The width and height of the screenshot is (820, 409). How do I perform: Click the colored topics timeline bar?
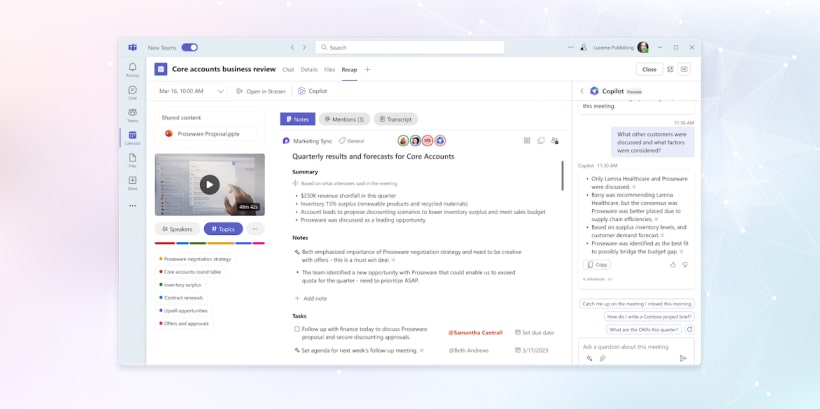(210, 243)
